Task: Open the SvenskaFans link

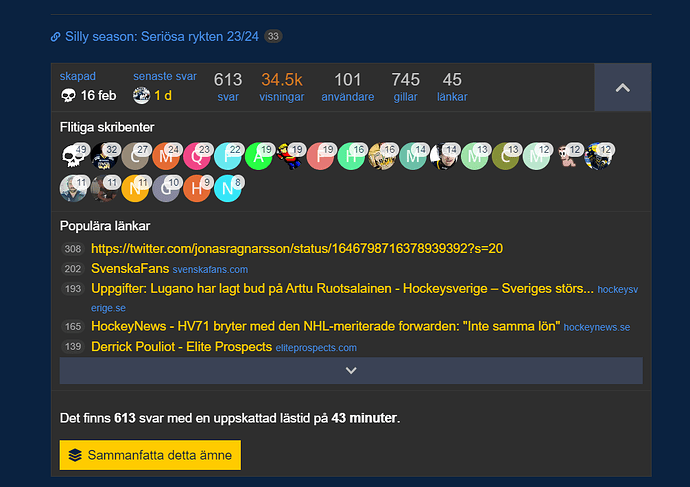Action: click(x=129, y=269)
